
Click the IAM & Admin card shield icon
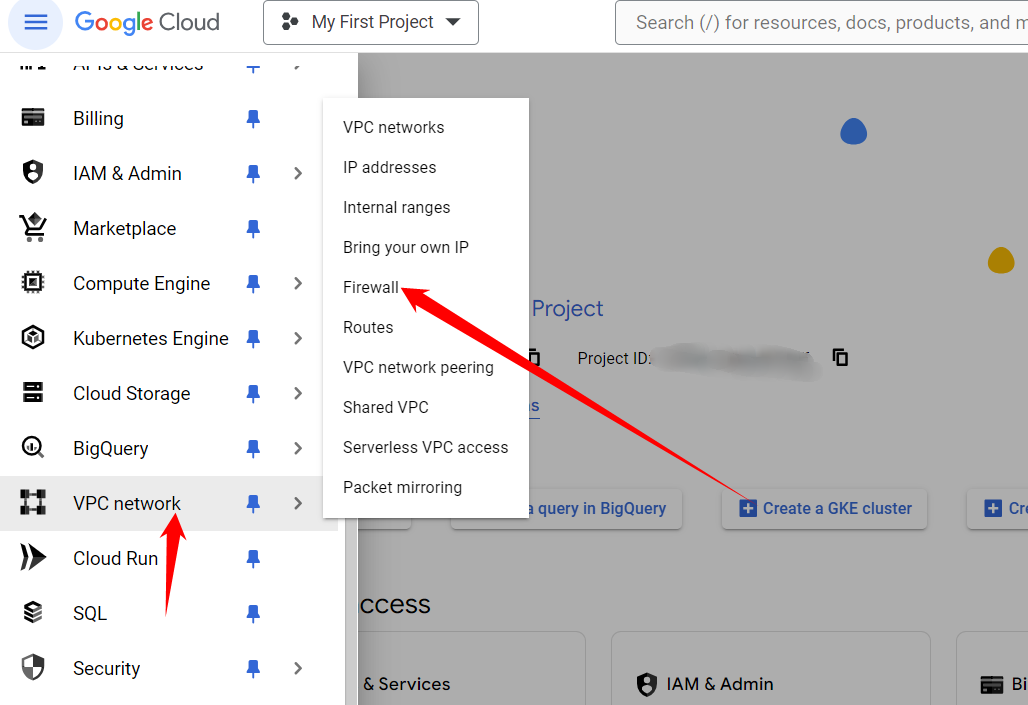(x=646, y=684)
